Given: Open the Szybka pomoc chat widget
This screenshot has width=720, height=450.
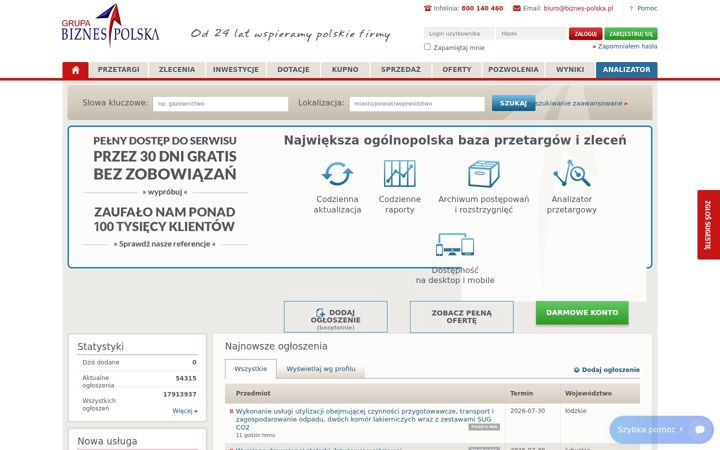Looking at the screenshot, I should tap(661, 430).
